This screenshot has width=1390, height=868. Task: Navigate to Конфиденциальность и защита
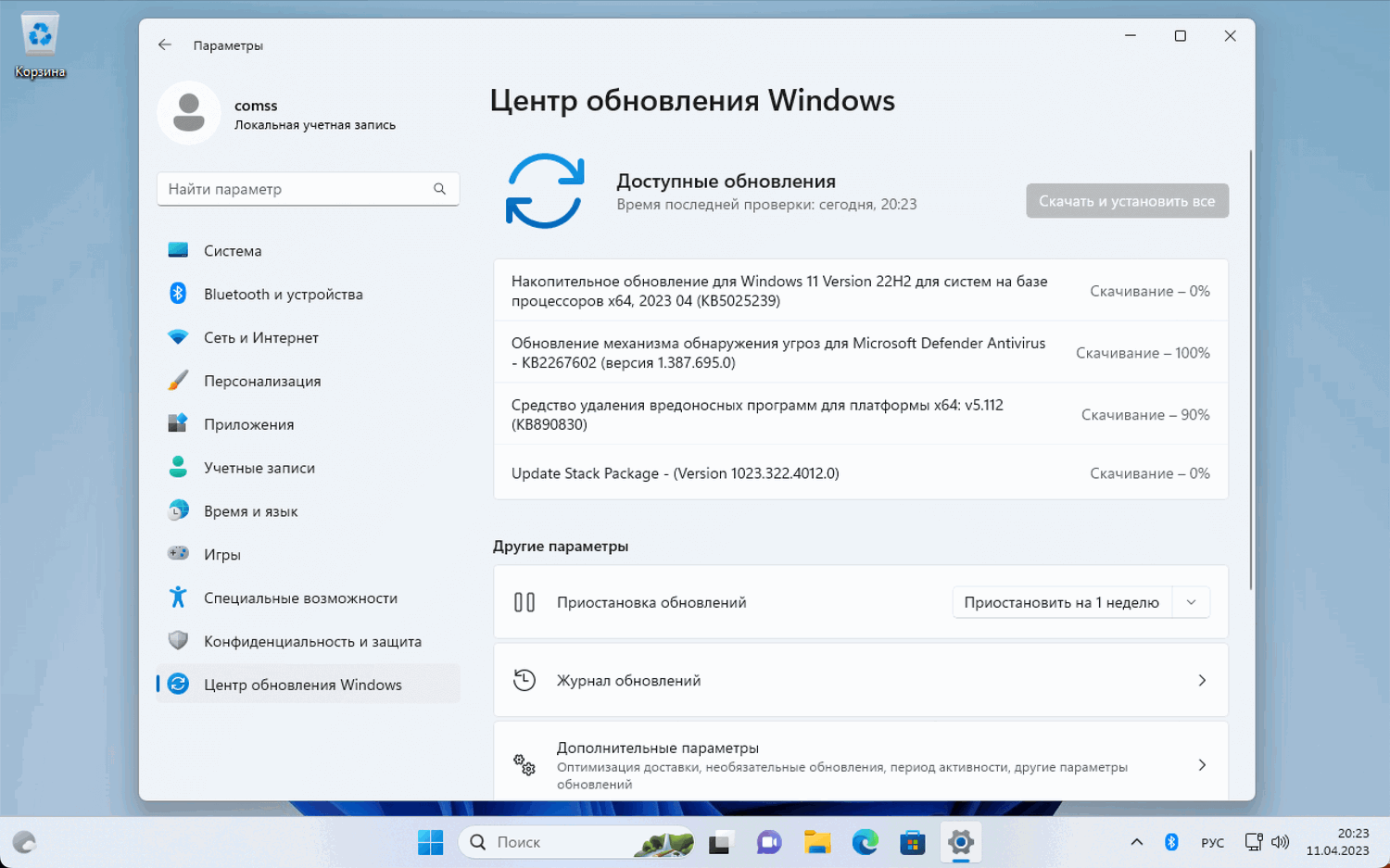coord(309,641)
